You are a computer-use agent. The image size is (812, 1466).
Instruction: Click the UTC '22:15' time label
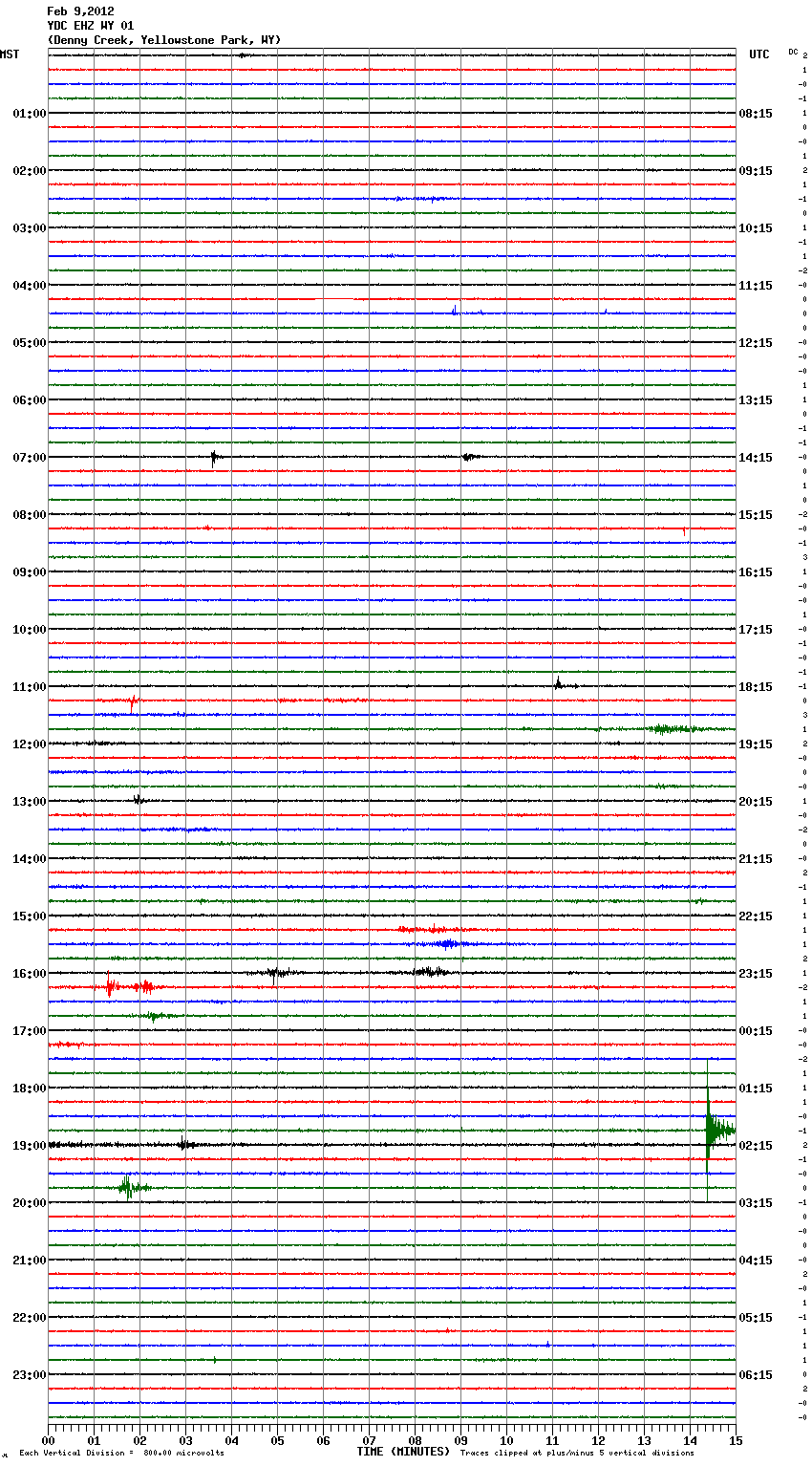[x=756, y=916]
